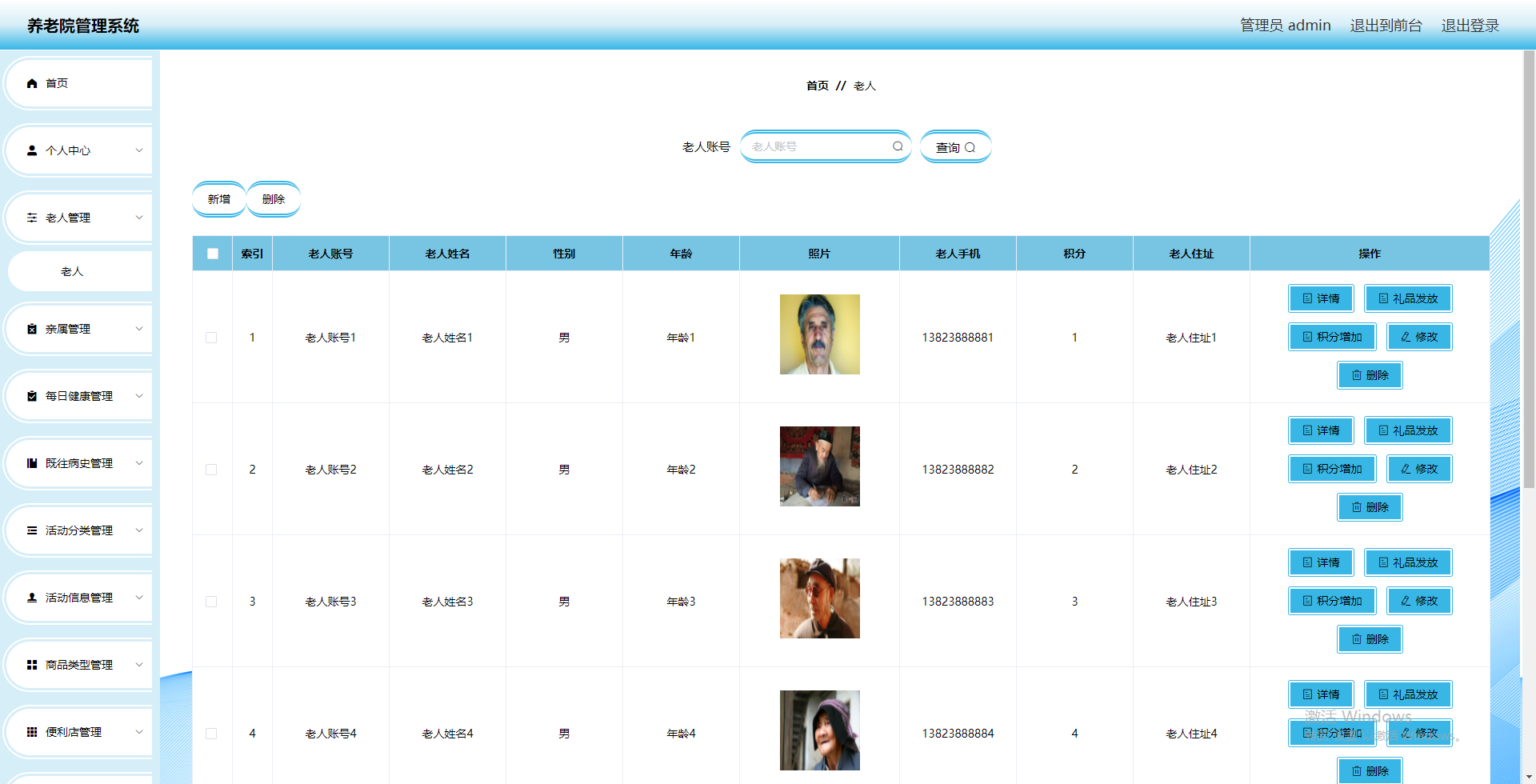Tick the checkbox for row 老人账号4
The height and width of the screenshot is (784, 1536).
211,734
